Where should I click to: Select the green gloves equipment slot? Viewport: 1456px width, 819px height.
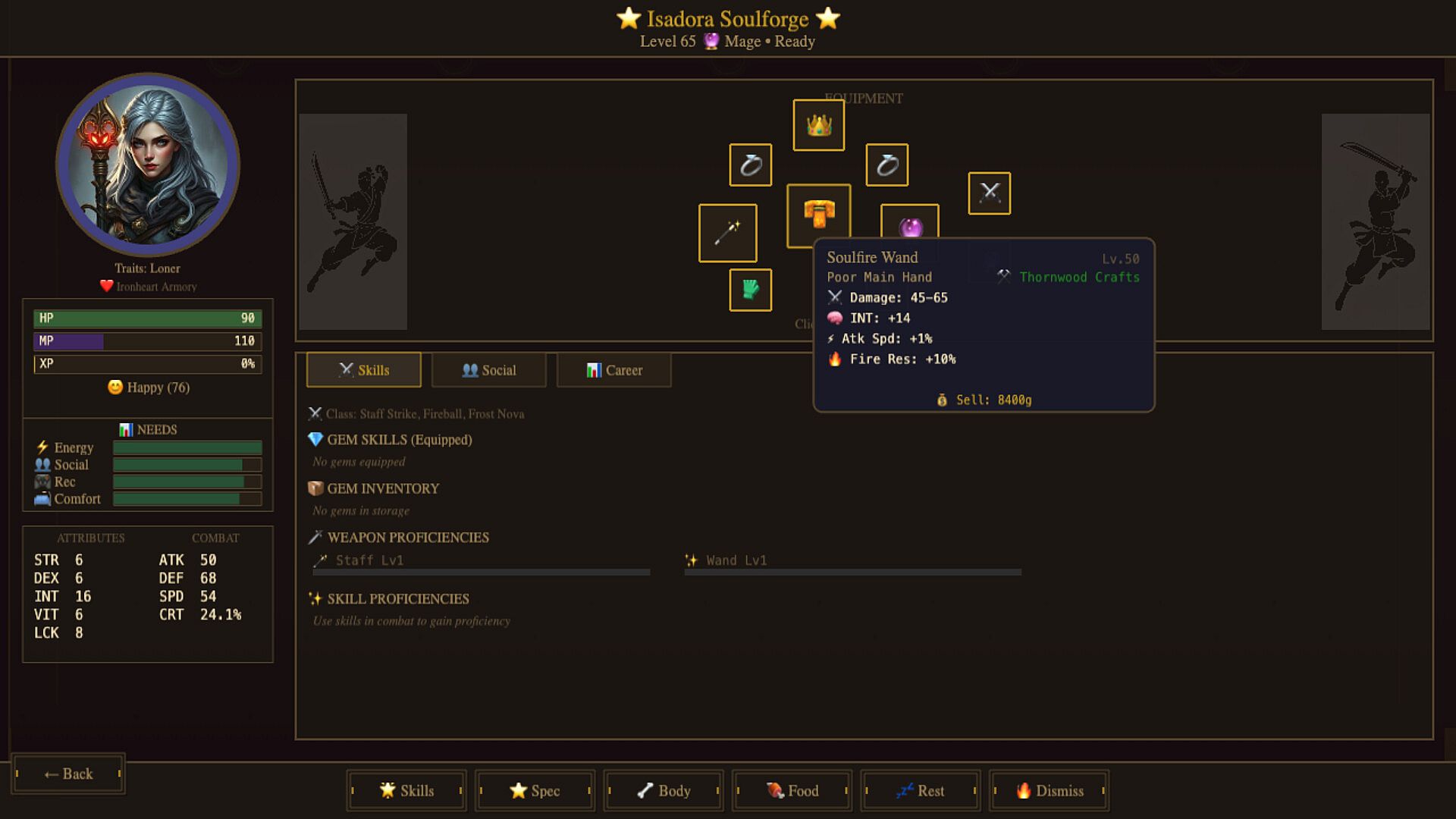(750, 290)
